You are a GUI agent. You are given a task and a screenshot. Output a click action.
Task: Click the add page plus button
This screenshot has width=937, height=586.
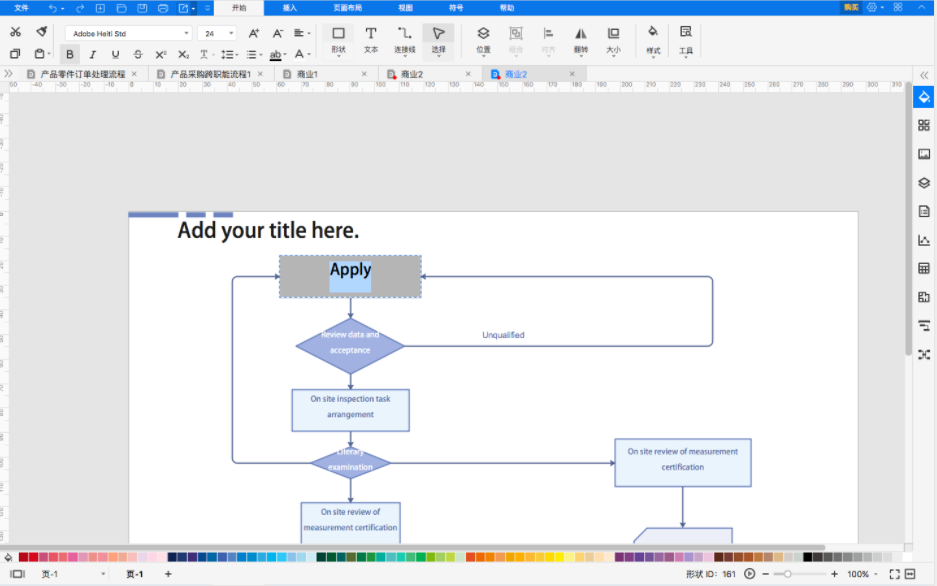[168, 574]
